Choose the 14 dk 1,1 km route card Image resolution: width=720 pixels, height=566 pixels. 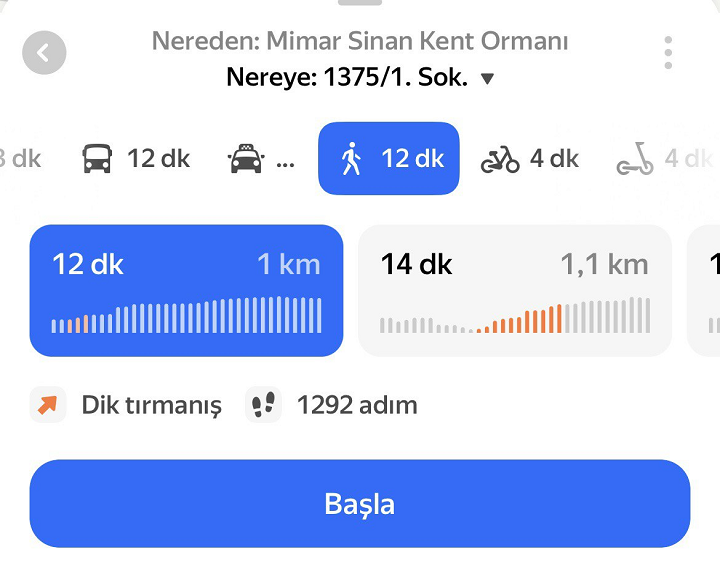click(514, 290)
